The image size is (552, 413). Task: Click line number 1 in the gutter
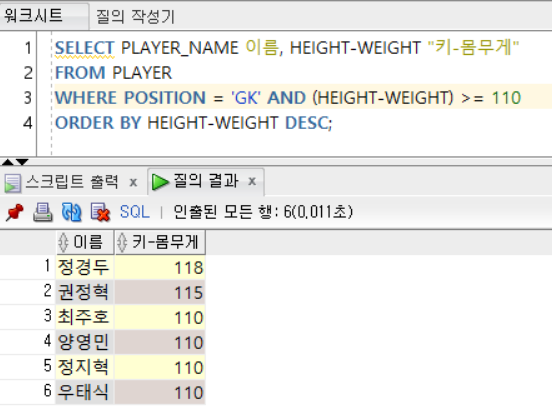(28, 48)
